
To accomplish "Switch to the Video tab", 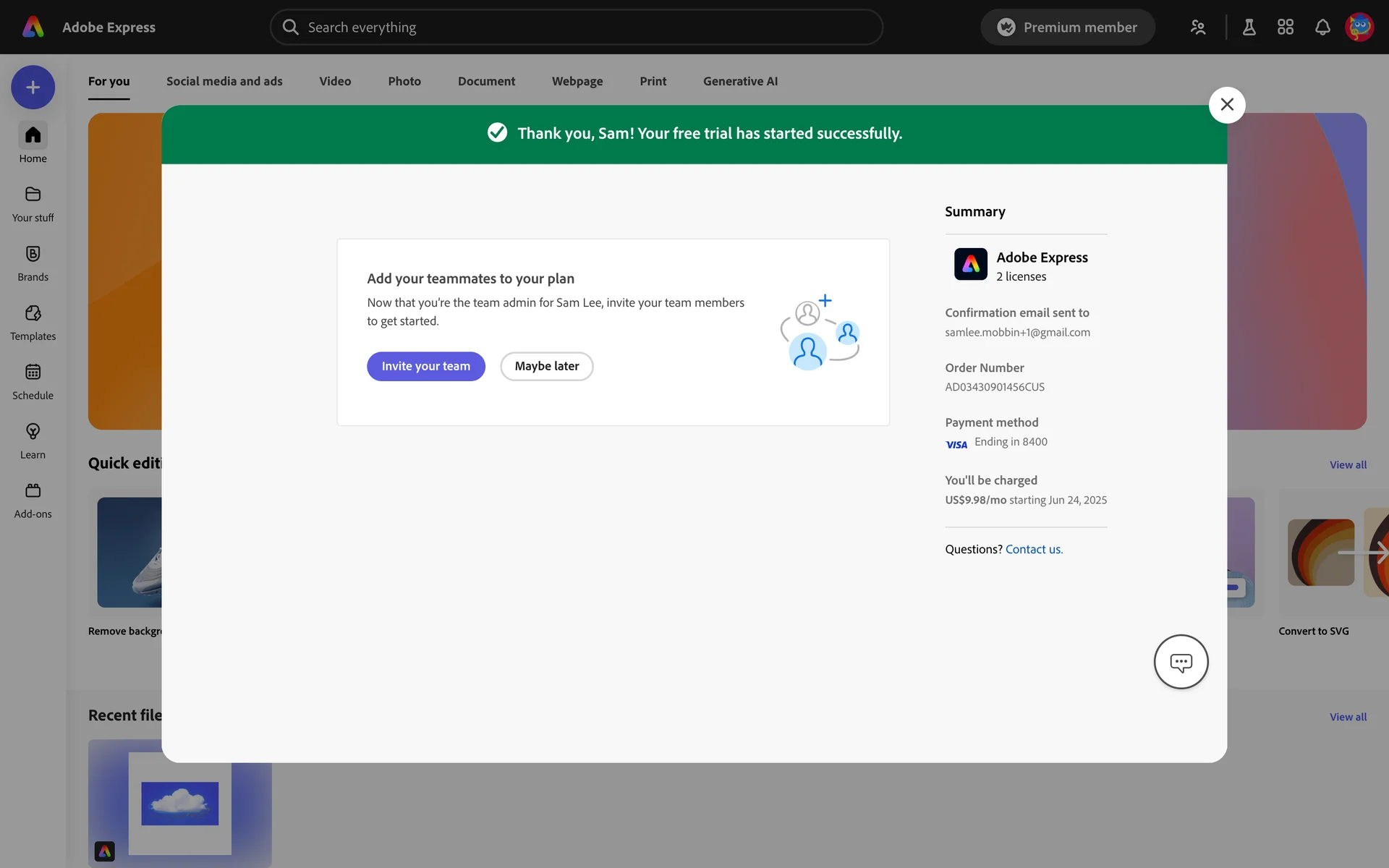I will 335,81.
